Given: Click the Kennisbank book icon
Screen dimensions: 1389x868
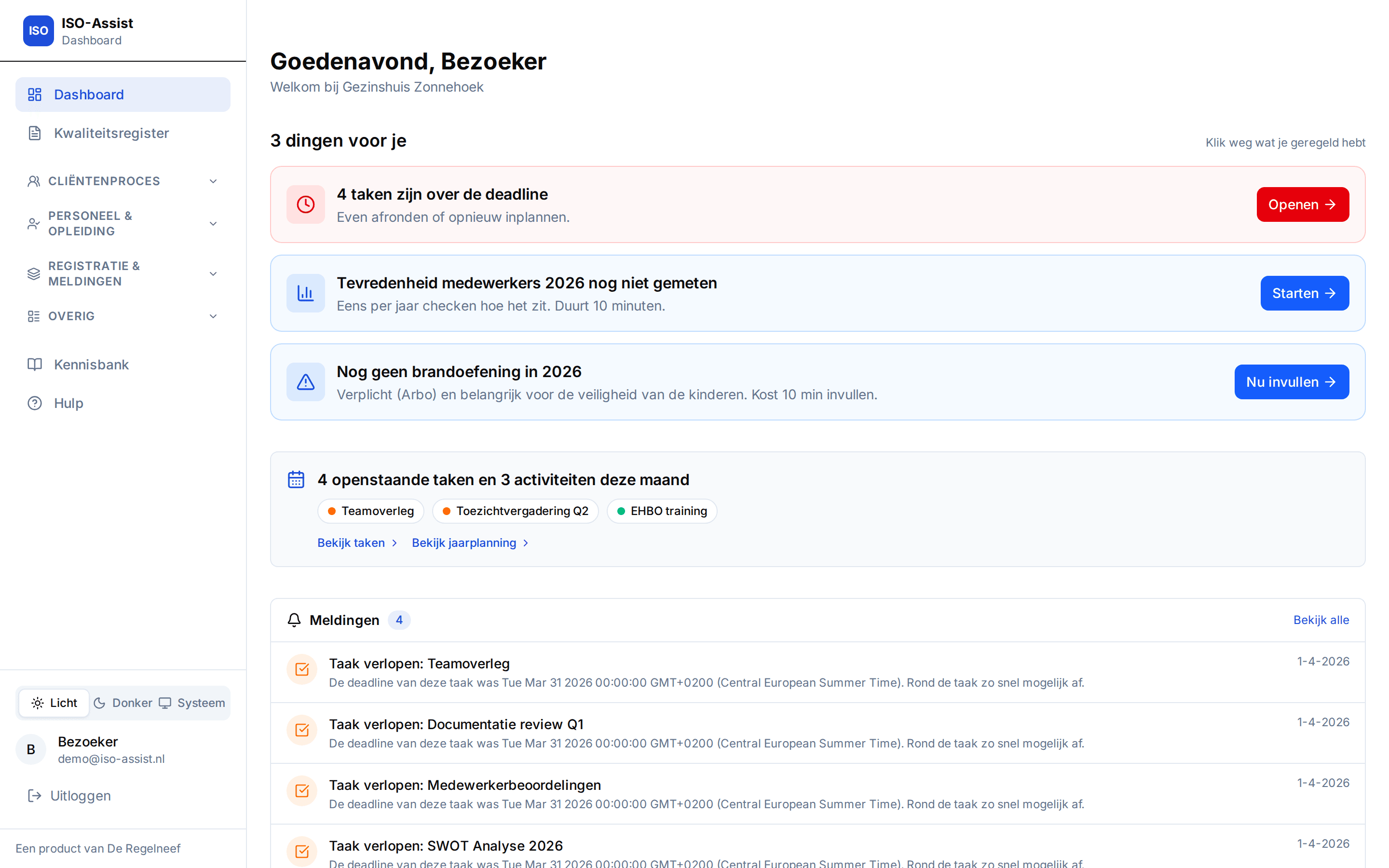Looking at the screenshot, I should 35,365.
